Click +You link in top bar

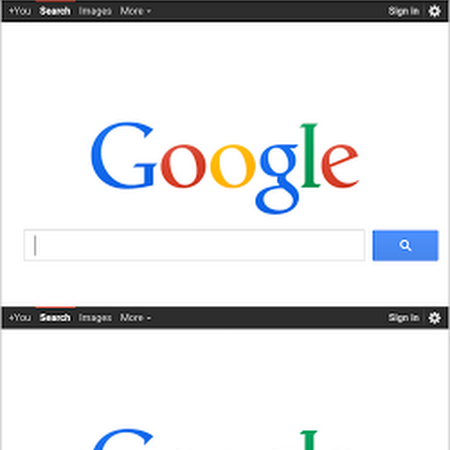point(20,11)
